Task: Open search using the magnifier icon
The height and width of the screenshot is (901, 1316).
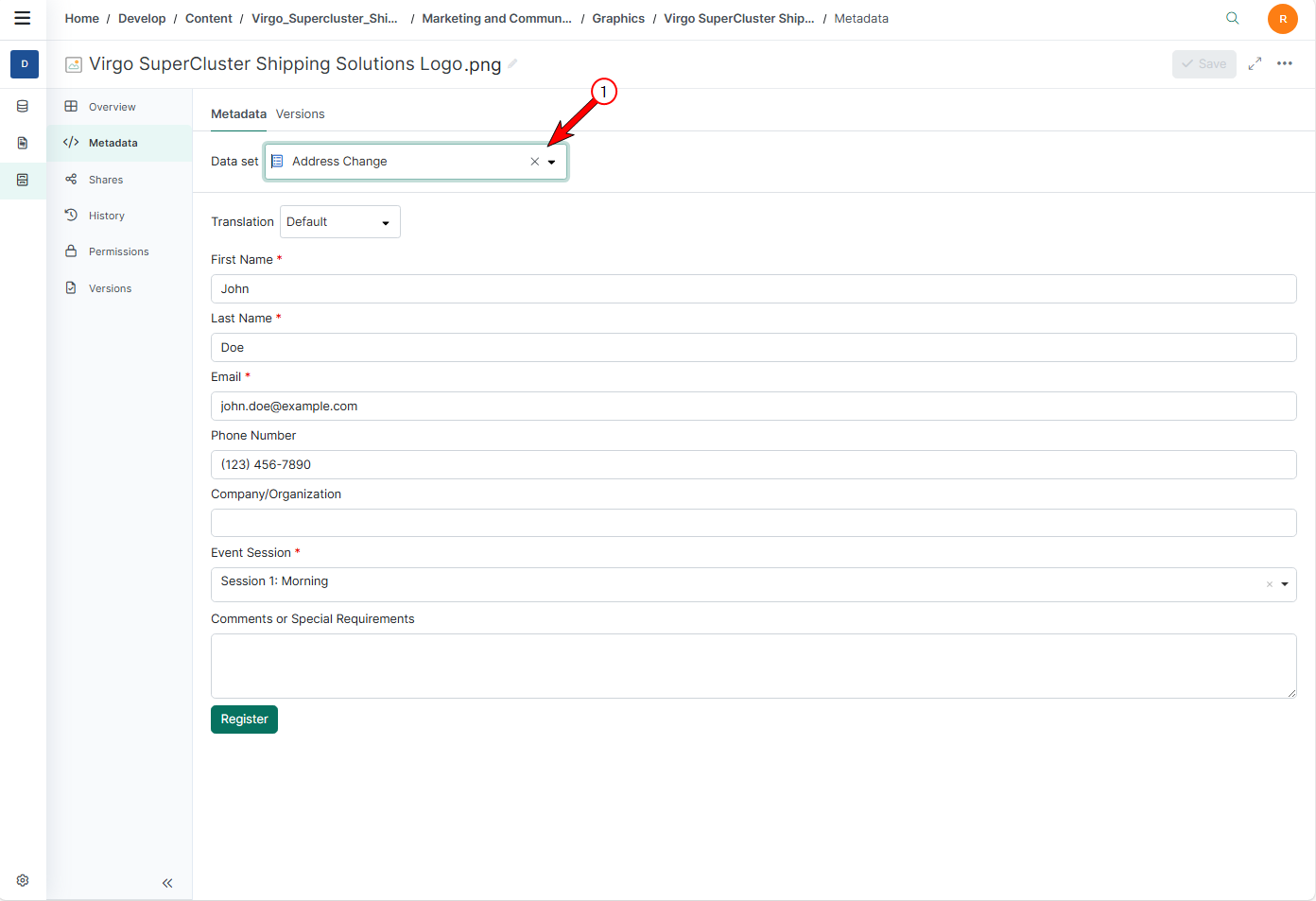Action: [x=1232, y=18]
